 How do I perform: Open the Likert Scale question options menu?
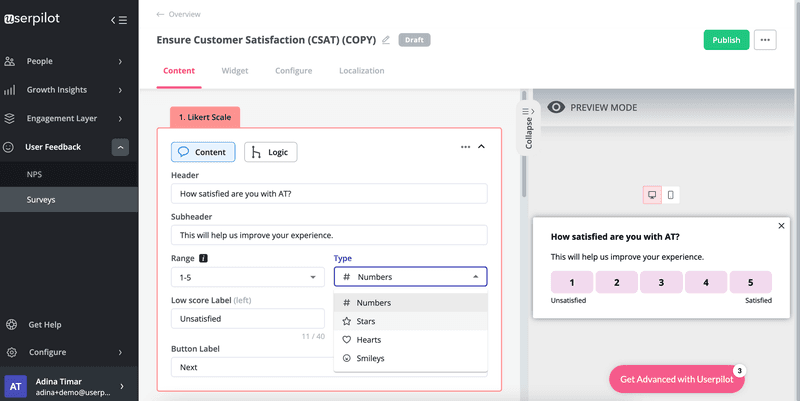pyautogui.click(x=465, y=147)
